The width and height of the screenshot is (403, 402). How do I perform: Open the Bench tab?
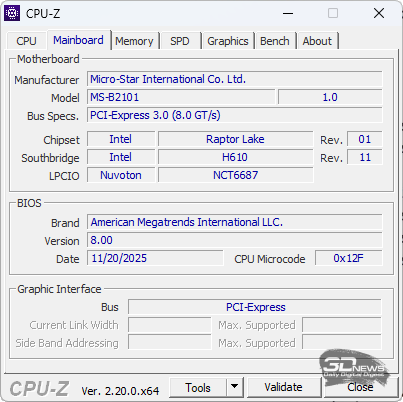[x=275, y=41]
